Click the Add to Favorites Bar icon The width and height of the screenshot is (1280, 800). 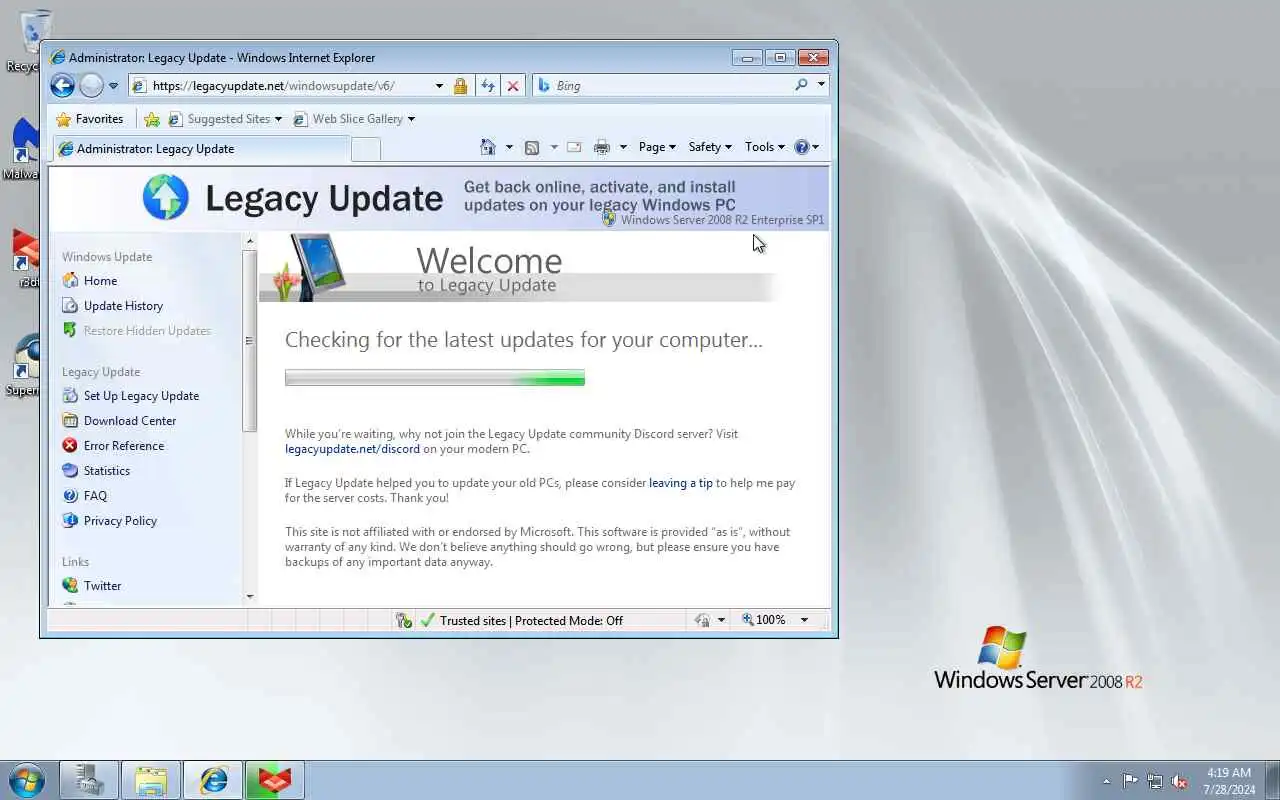152,119
